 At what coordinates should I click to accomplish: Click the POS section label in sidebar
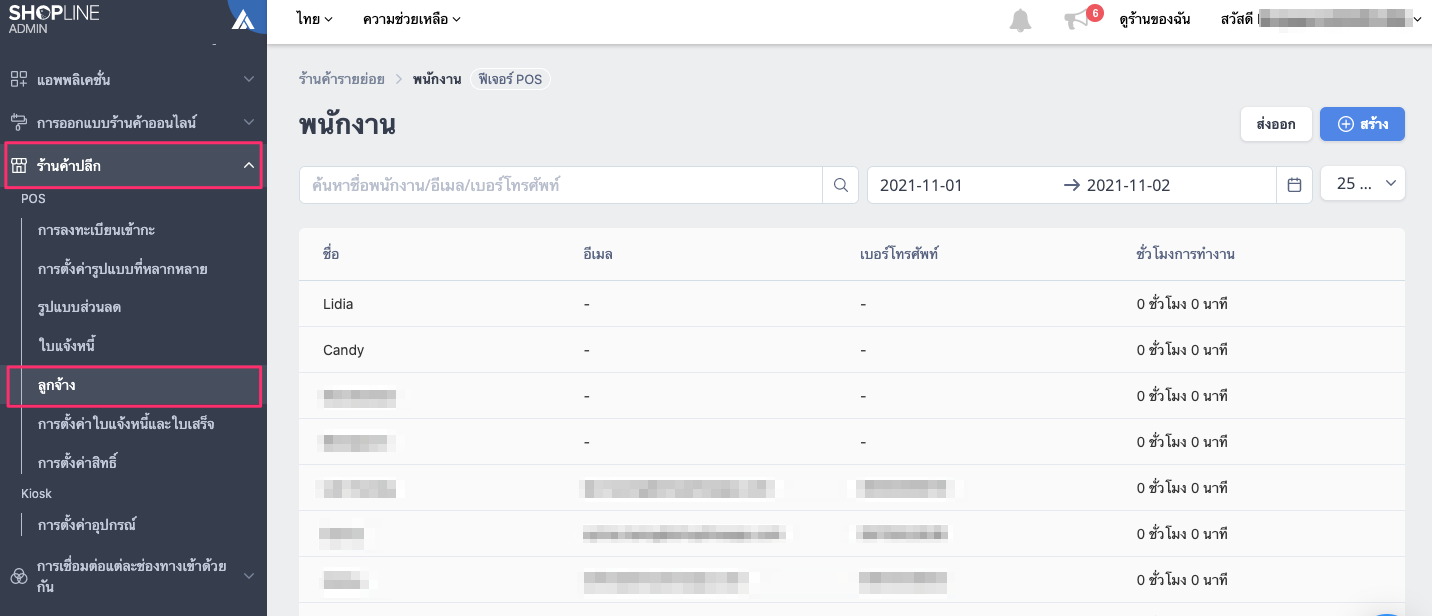coord(33,199)
